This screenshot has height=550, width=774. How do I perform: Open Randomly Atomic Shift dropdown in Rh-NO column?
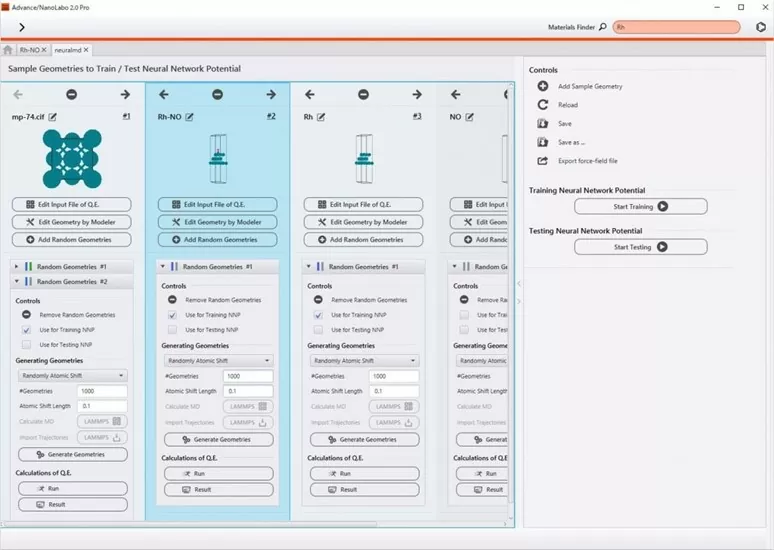point(217,361)
